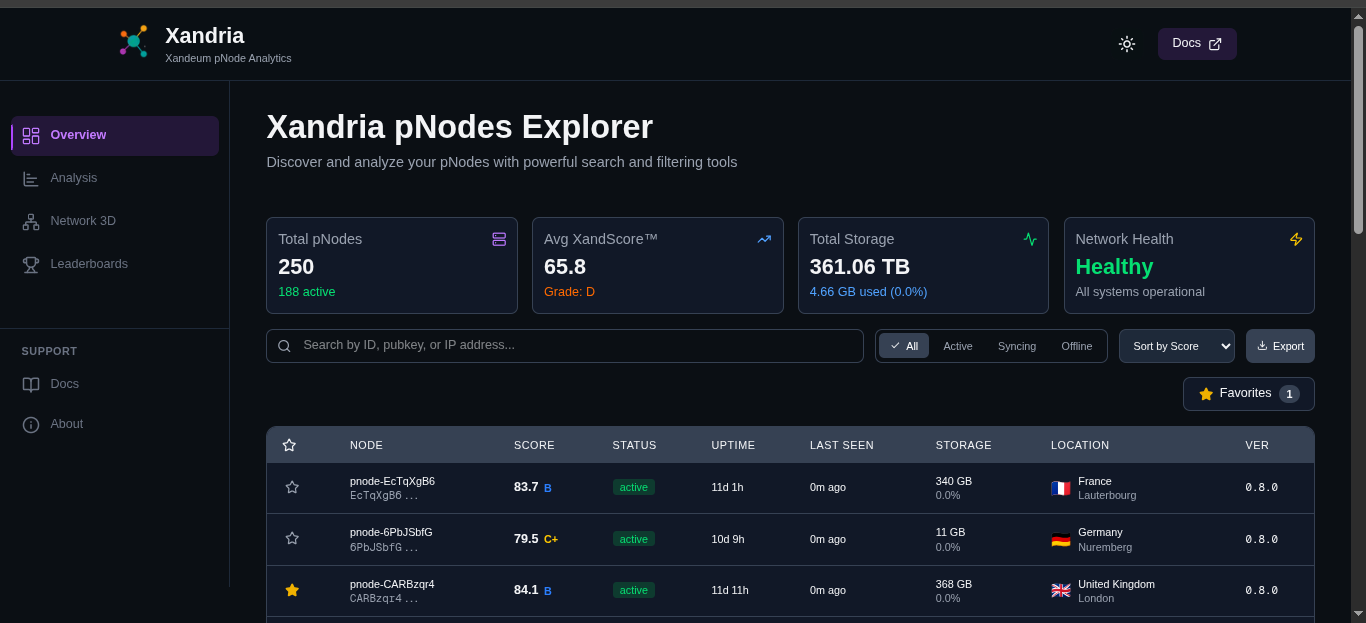
Task: Click the Total pNodes 250 card
Action: 392,265
